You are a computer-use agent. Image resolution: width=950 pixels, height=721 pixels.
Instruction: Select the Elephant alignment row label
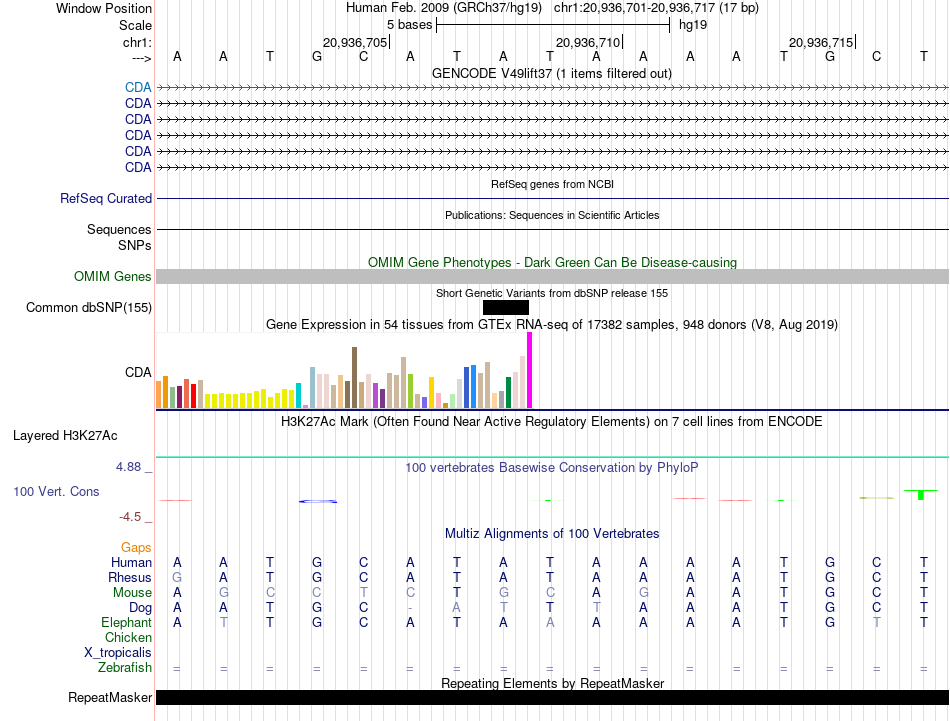[126, 622]
